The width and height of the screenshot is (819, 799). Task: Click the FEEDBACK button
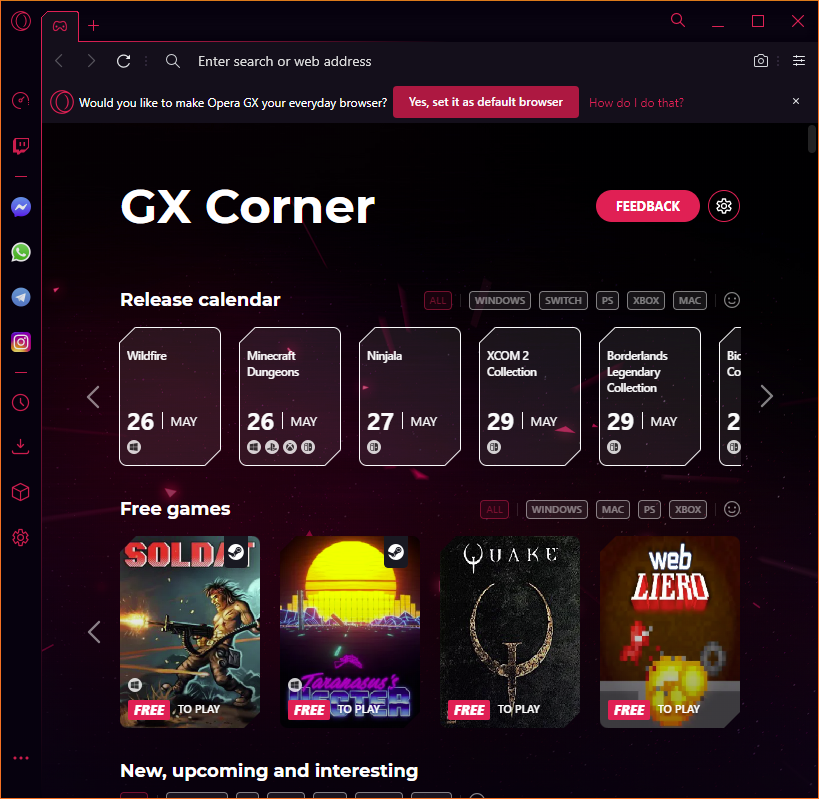pos(647,206)
